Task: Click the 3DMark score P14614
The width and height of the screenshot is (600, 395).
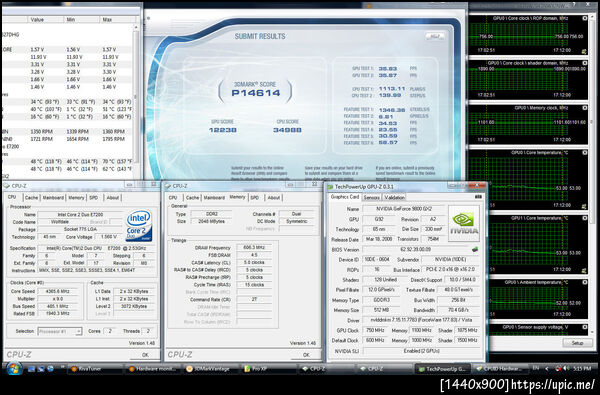Action: point(256,93)
